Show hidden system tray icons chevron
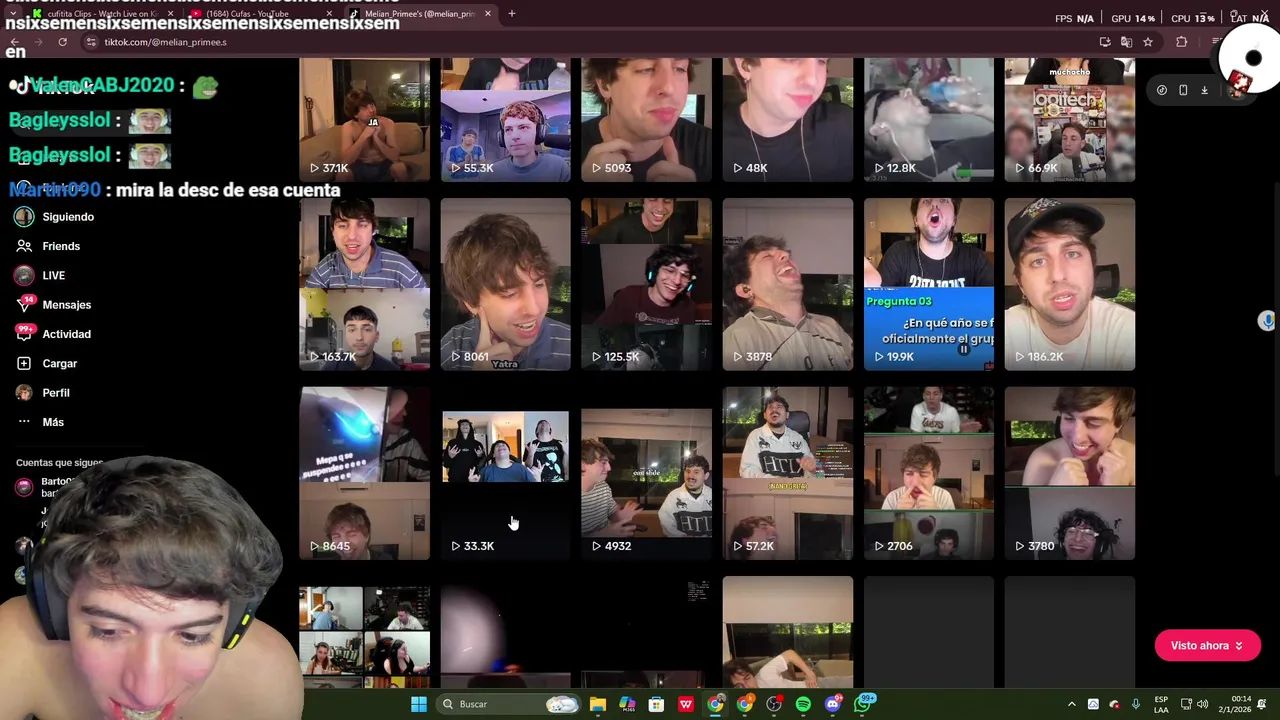Image resolution: width=1280 pixels, height=720 pixels. click(1072, 704)
